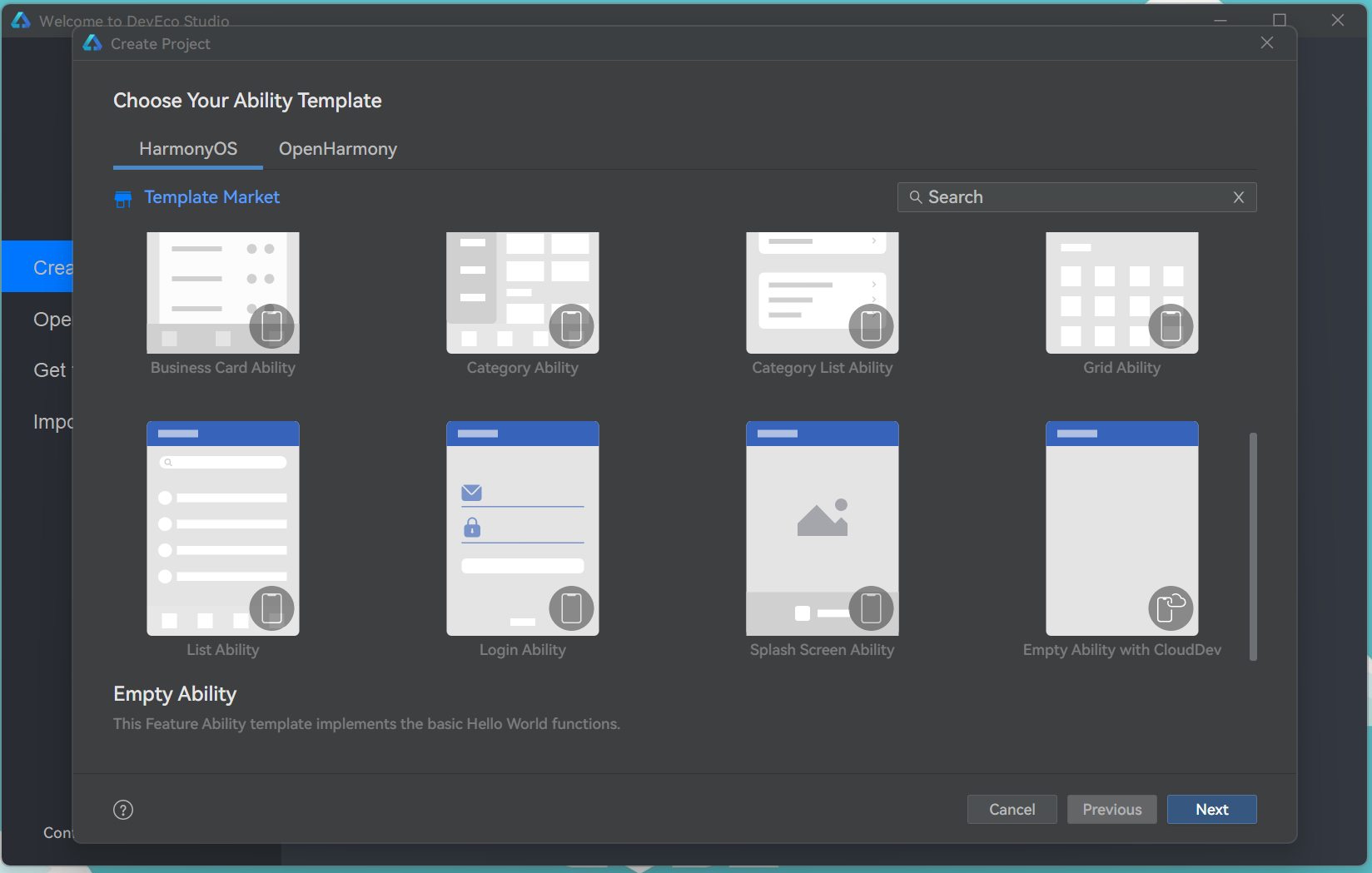Click the List Ability label text
The height and width of the screenshot is (873, 1372).
point(223,650)
